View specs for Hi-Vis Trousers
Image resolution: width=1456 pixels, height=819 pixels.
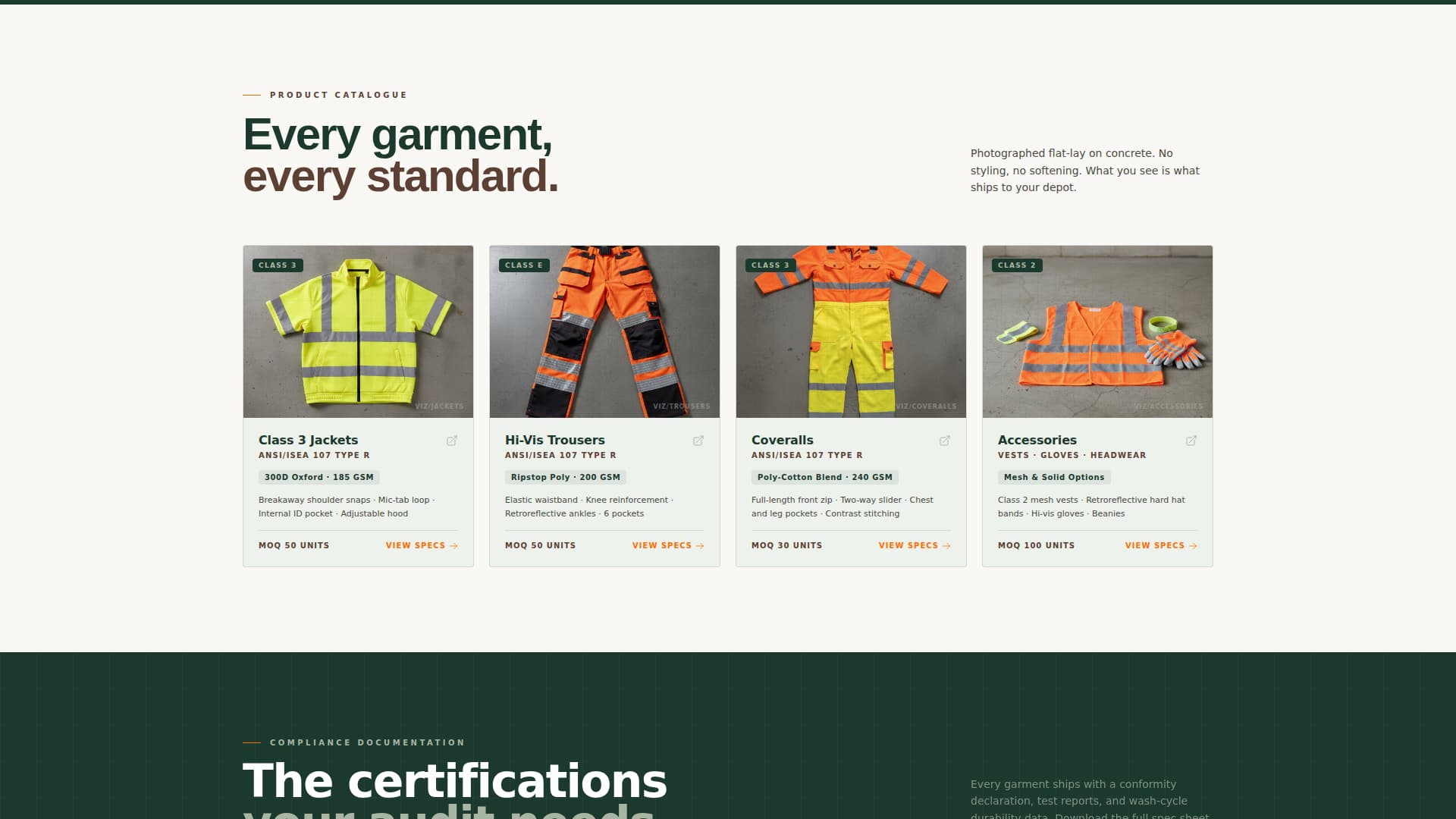click(661, 545)
